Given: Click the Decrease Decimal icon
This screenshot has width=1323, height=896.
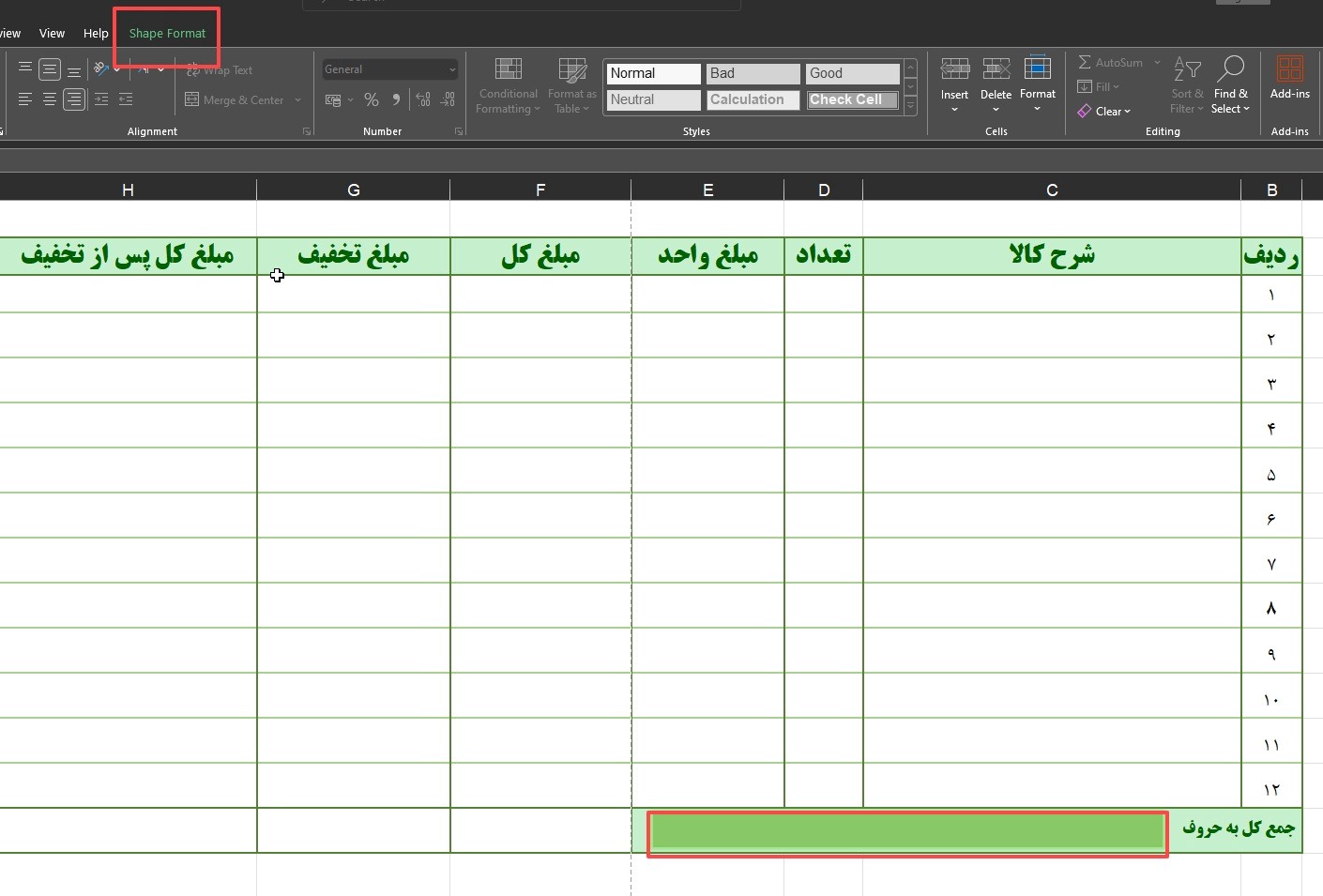Looking at the screenshot, I should pyautogui.click(x=448, y=99).
